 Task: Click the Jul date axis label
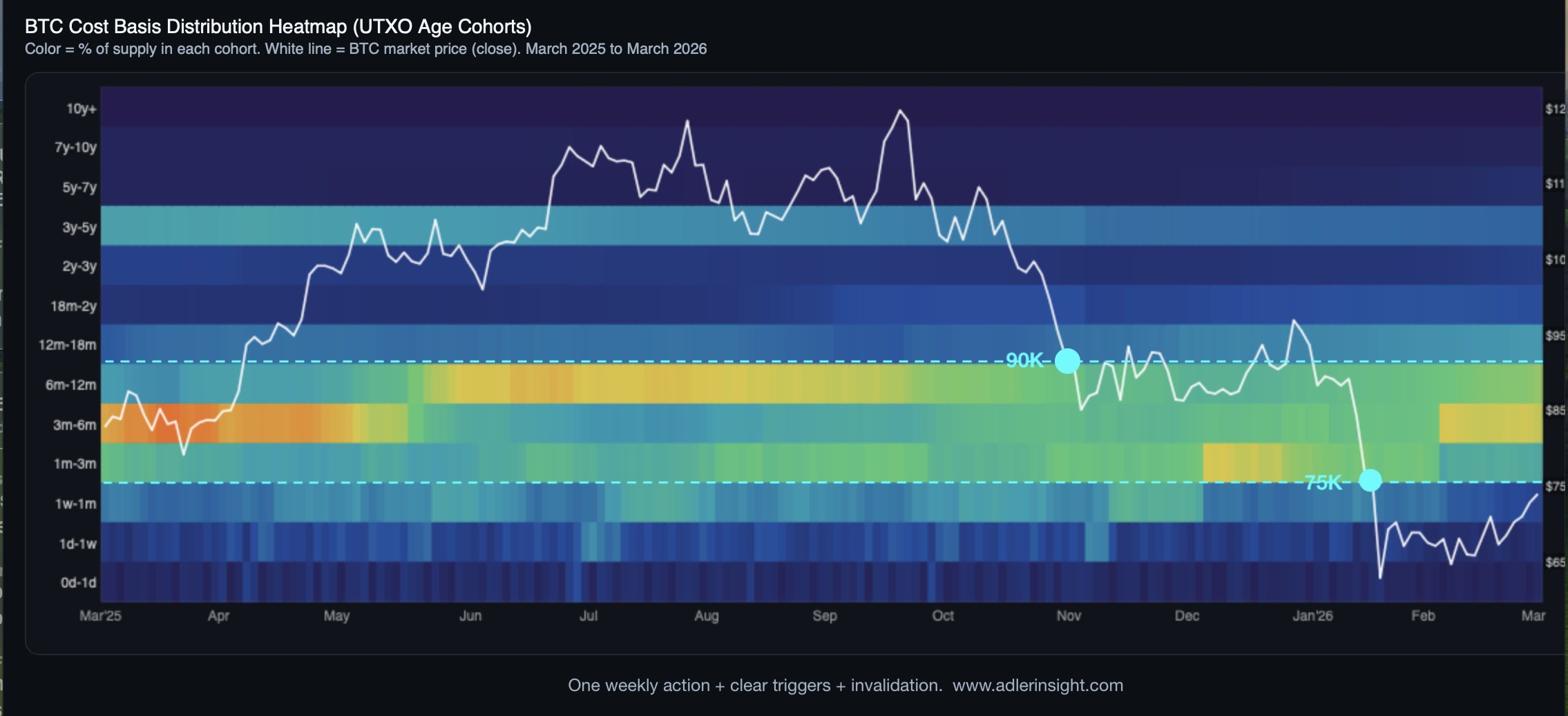(589, 616)
